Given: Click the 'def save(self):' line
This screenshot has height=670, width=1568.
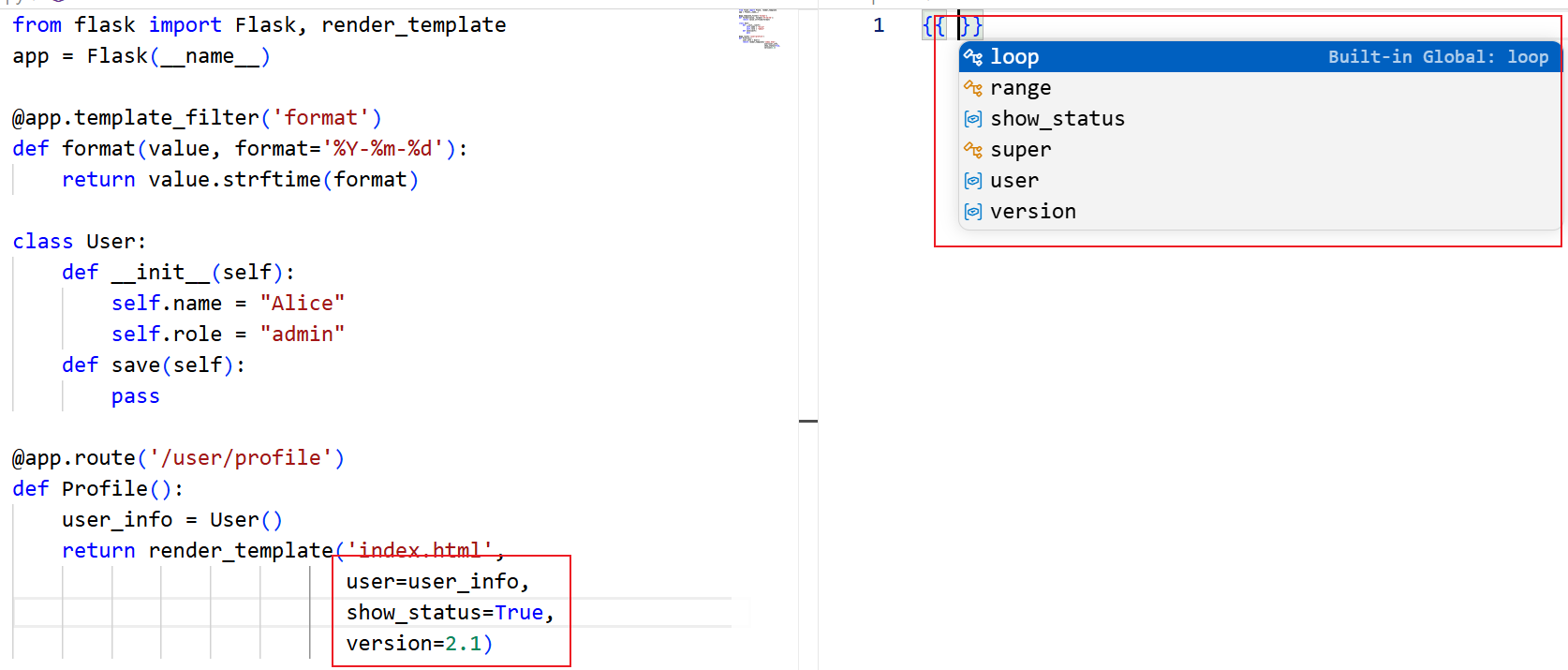Looking at the screenshot, I should (x=154, y=365).
